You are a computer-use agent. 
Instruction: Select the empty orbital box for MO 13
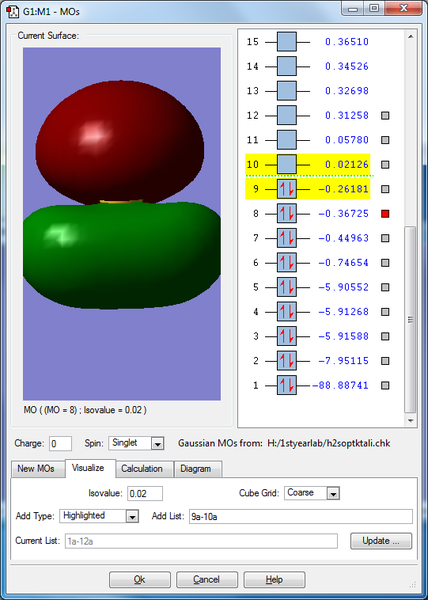286,91
